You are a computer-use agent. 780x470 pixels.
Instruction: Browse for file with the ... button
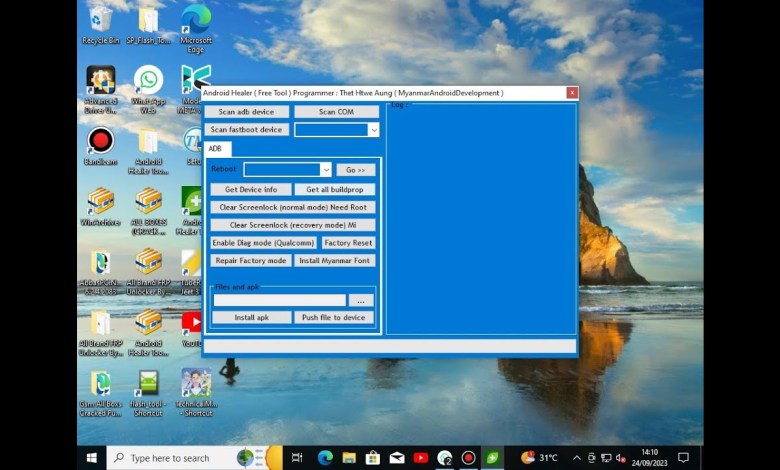click(361, 300)
